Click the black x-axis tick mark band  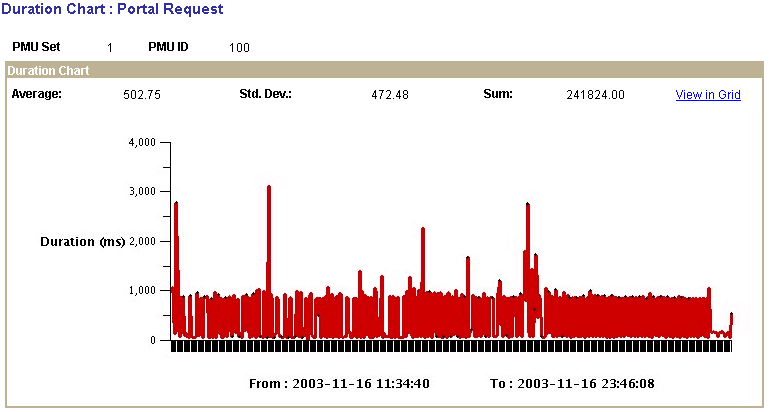[x=452, y=346]
